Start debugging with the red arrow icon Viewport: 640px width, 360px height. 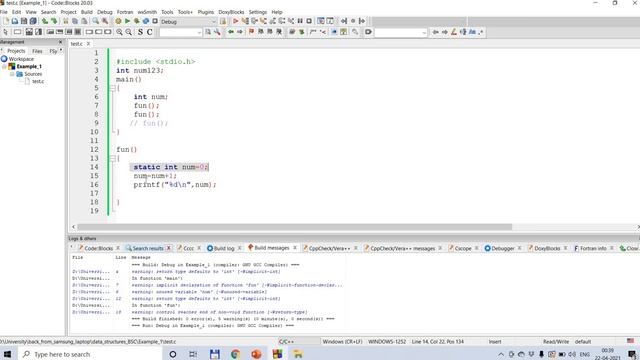[x=236, y=21]
